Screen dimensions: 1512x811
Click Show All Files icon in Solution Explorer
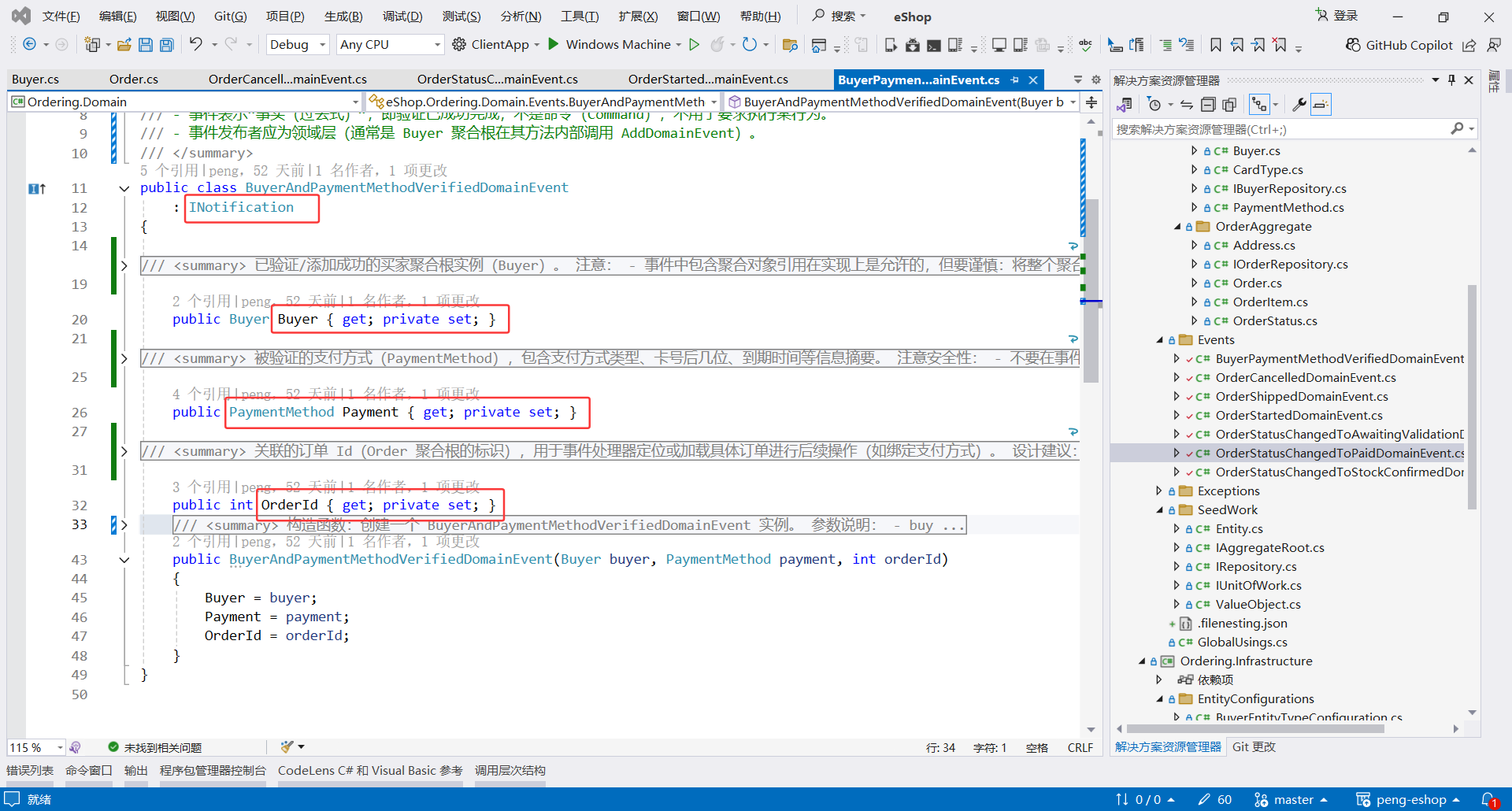(x=1229, y=104)
